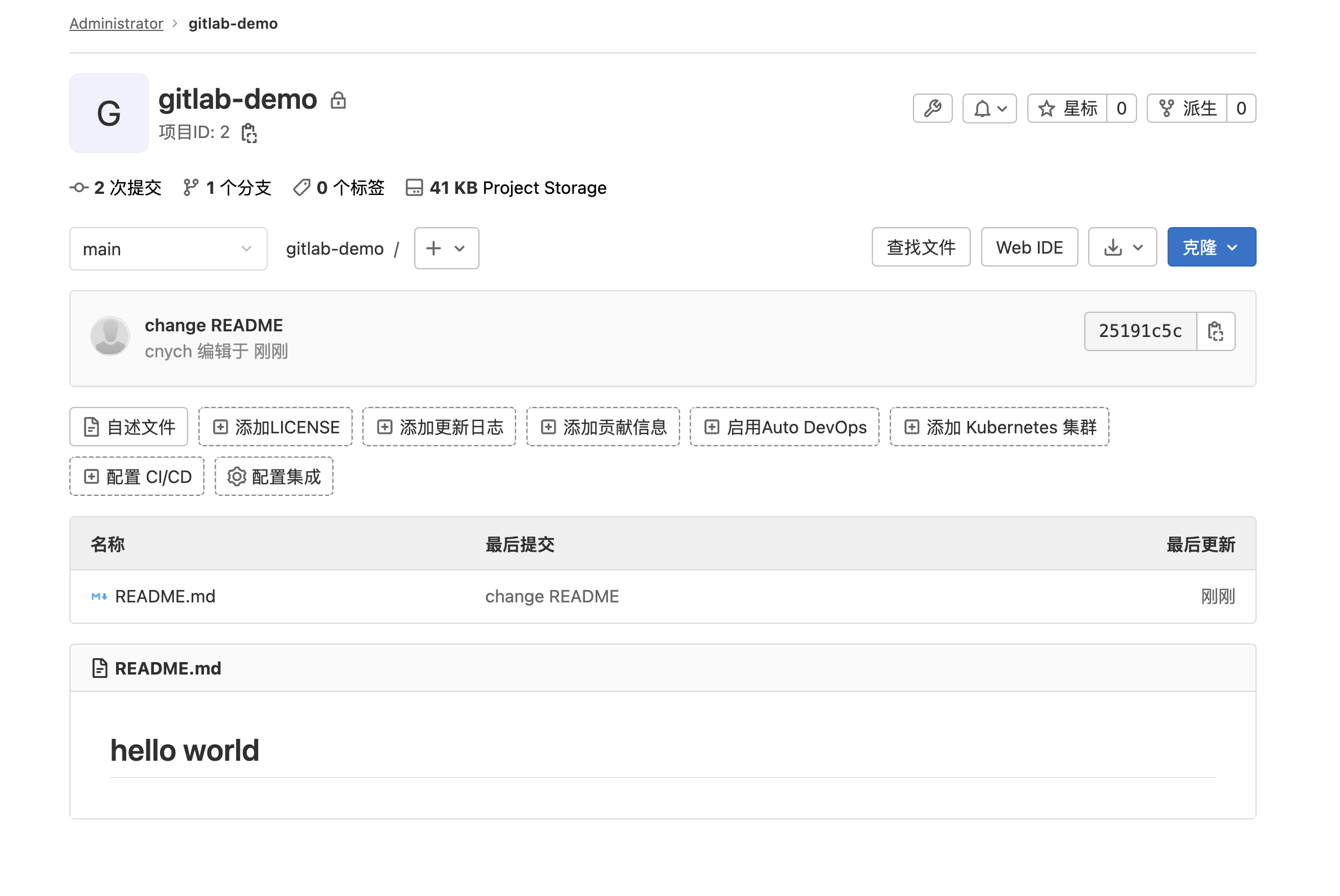Open the fork count 0

coord(1241,108)
